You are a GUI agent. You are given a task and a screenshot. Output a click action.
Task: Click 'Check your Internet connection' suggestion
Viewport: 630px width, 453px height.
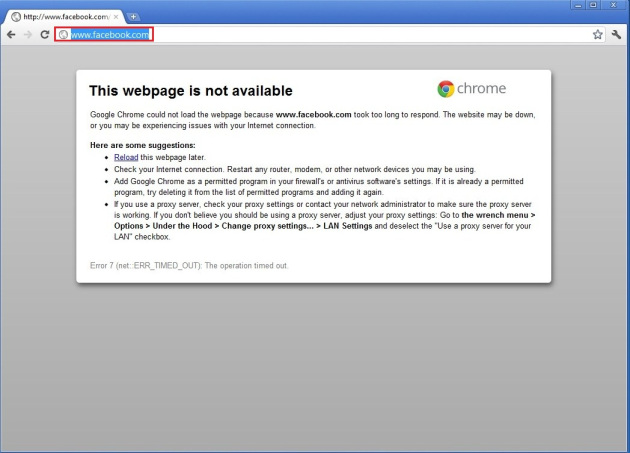point(168,169)
